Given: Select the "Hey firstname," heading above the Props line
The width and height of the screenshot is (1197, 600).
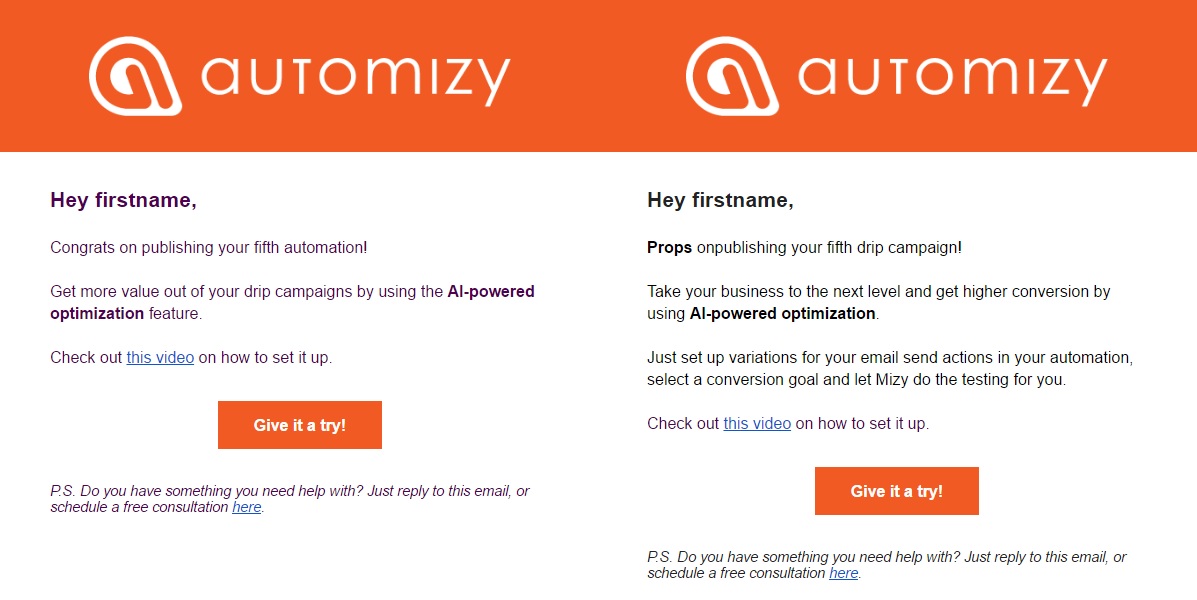Looking at the screenshot, I should tap(721, 200).
